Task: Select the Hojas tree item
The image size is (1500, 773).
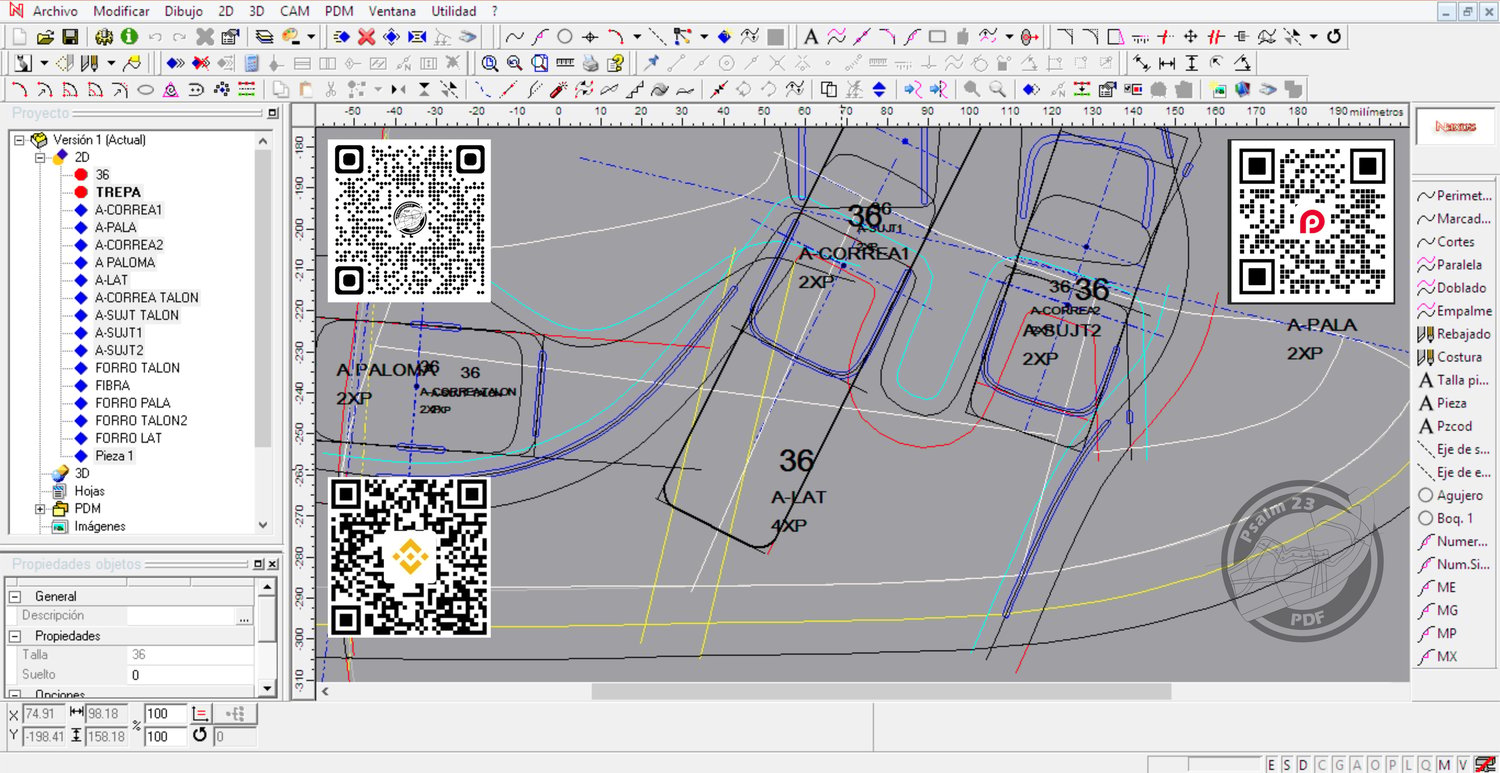Action: point(89,491)
